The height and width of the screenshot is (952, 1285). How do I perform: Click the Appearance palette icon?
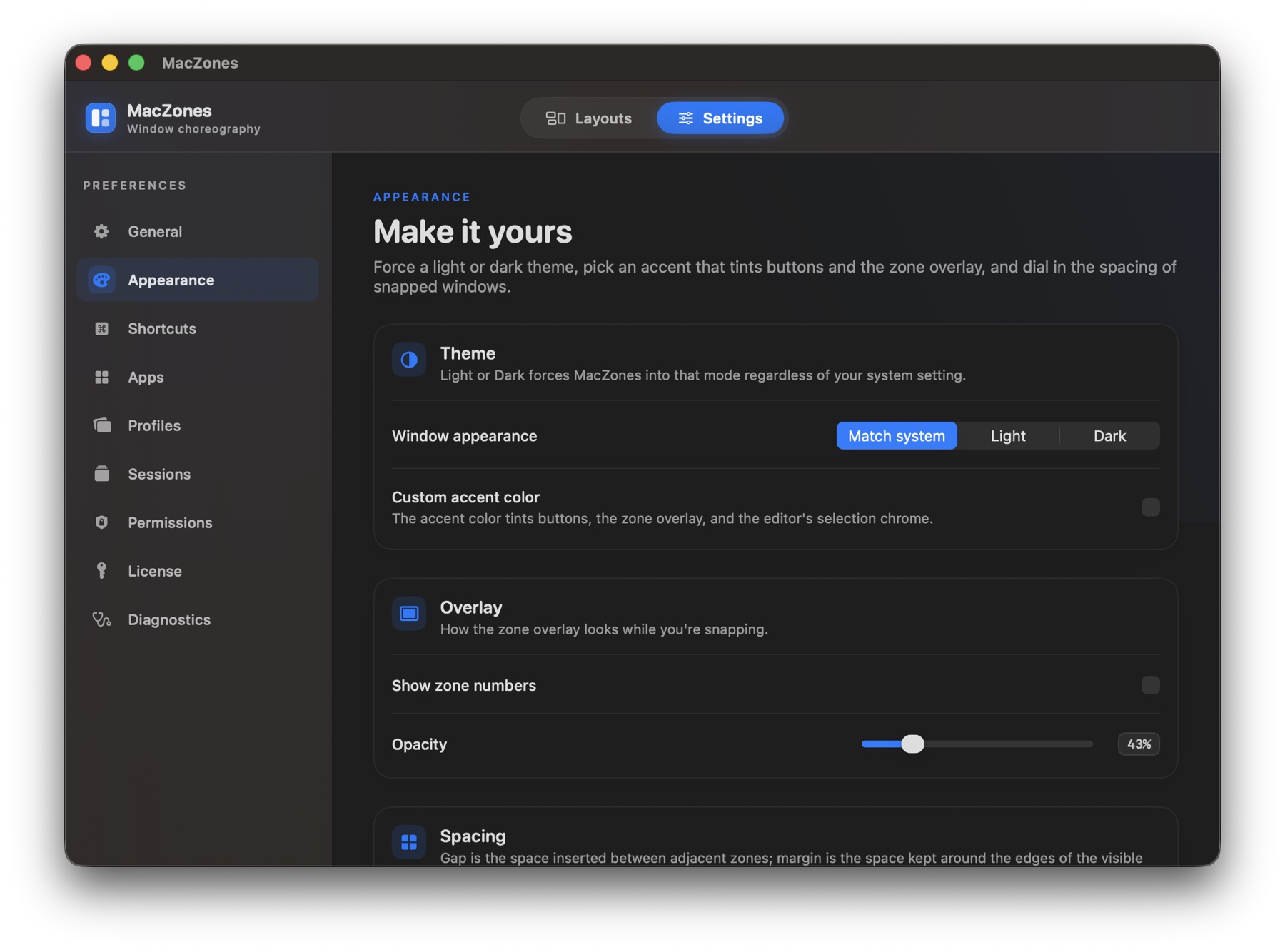coord(101,280)
